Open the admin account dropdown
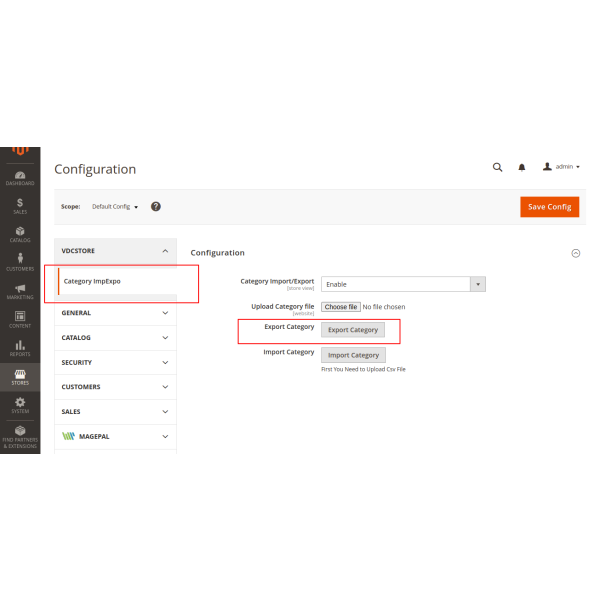 pos(561,167)
